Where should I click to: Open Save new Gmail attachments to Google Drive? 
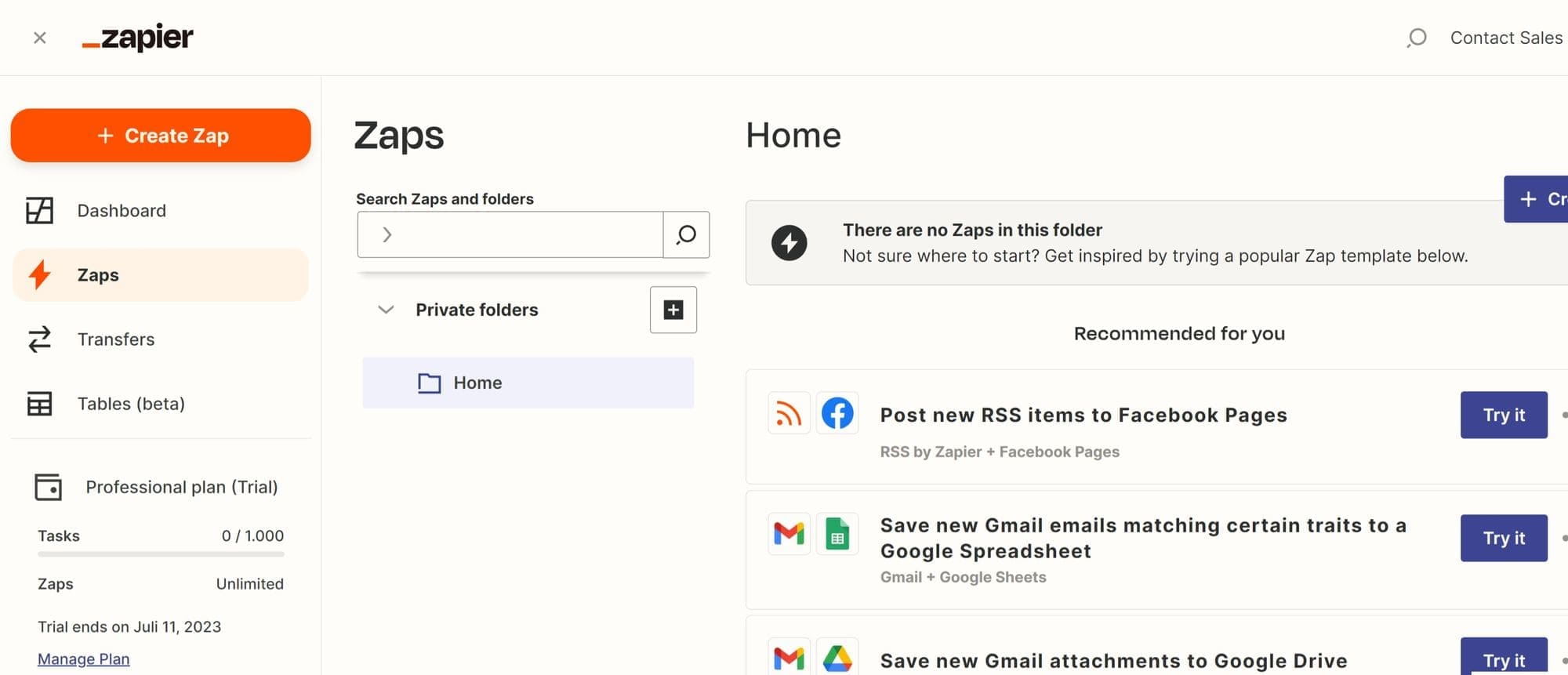coord(1113,661)
